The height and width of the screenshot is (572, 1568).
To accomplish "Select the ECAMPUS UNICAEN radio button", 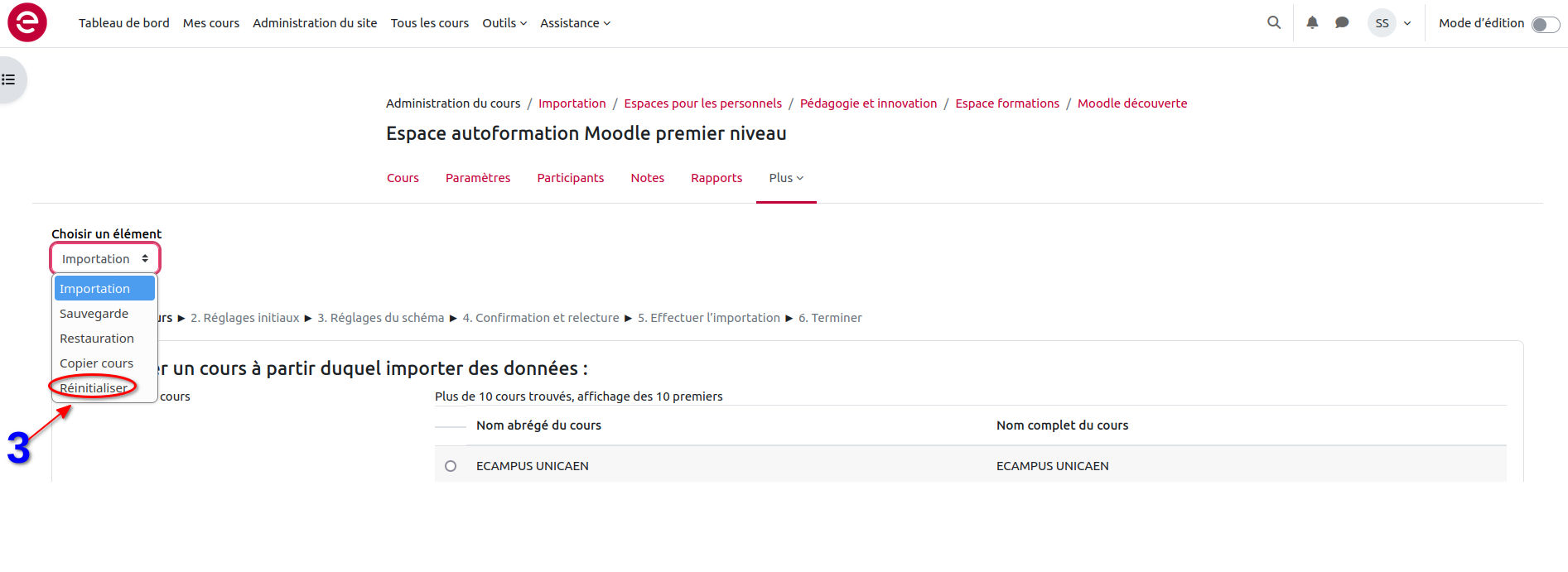I will pyautogui.click(x=451, y=466).
